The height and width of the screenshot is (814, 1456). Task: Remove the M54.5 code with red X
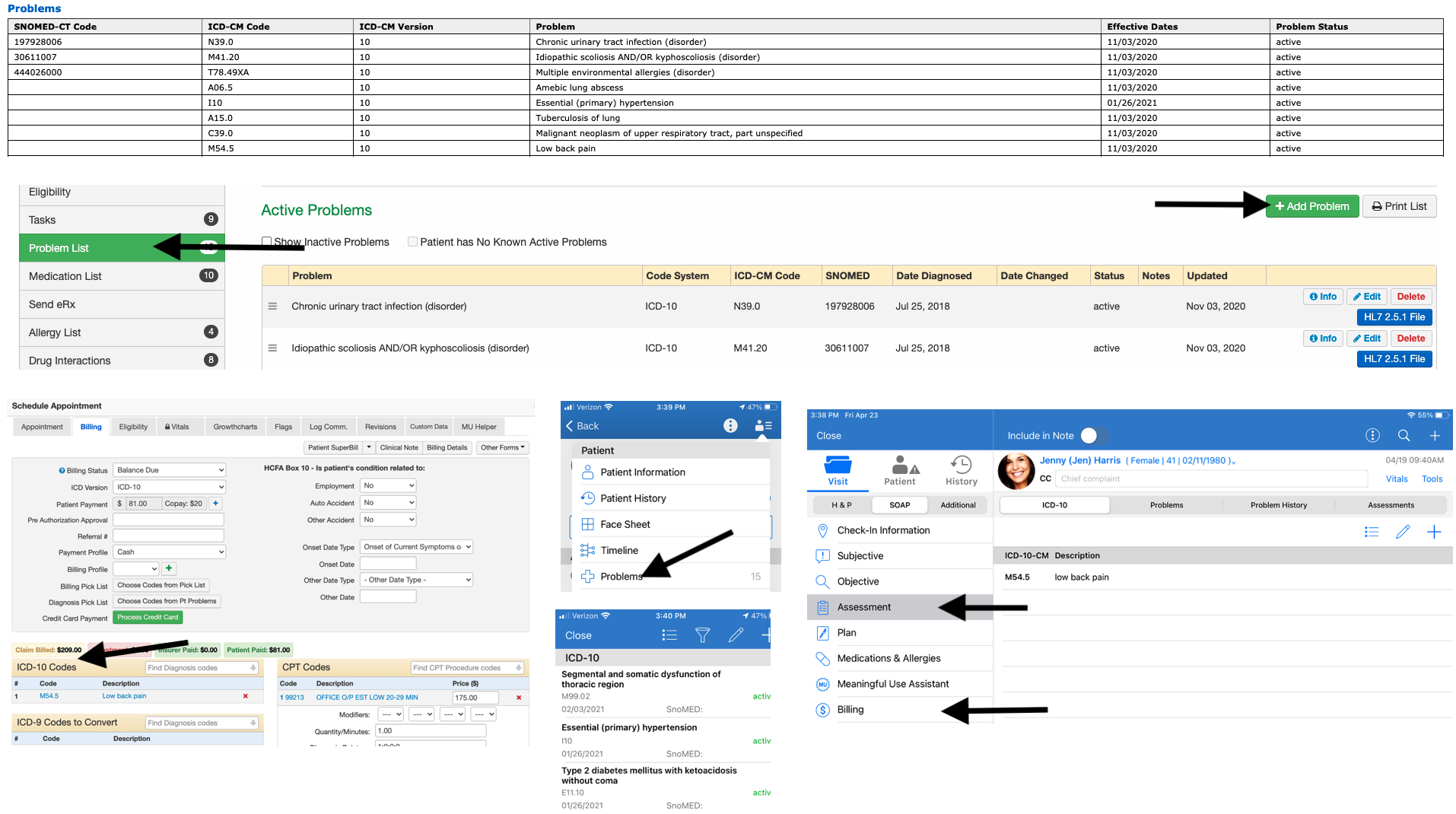click(245, 696)
